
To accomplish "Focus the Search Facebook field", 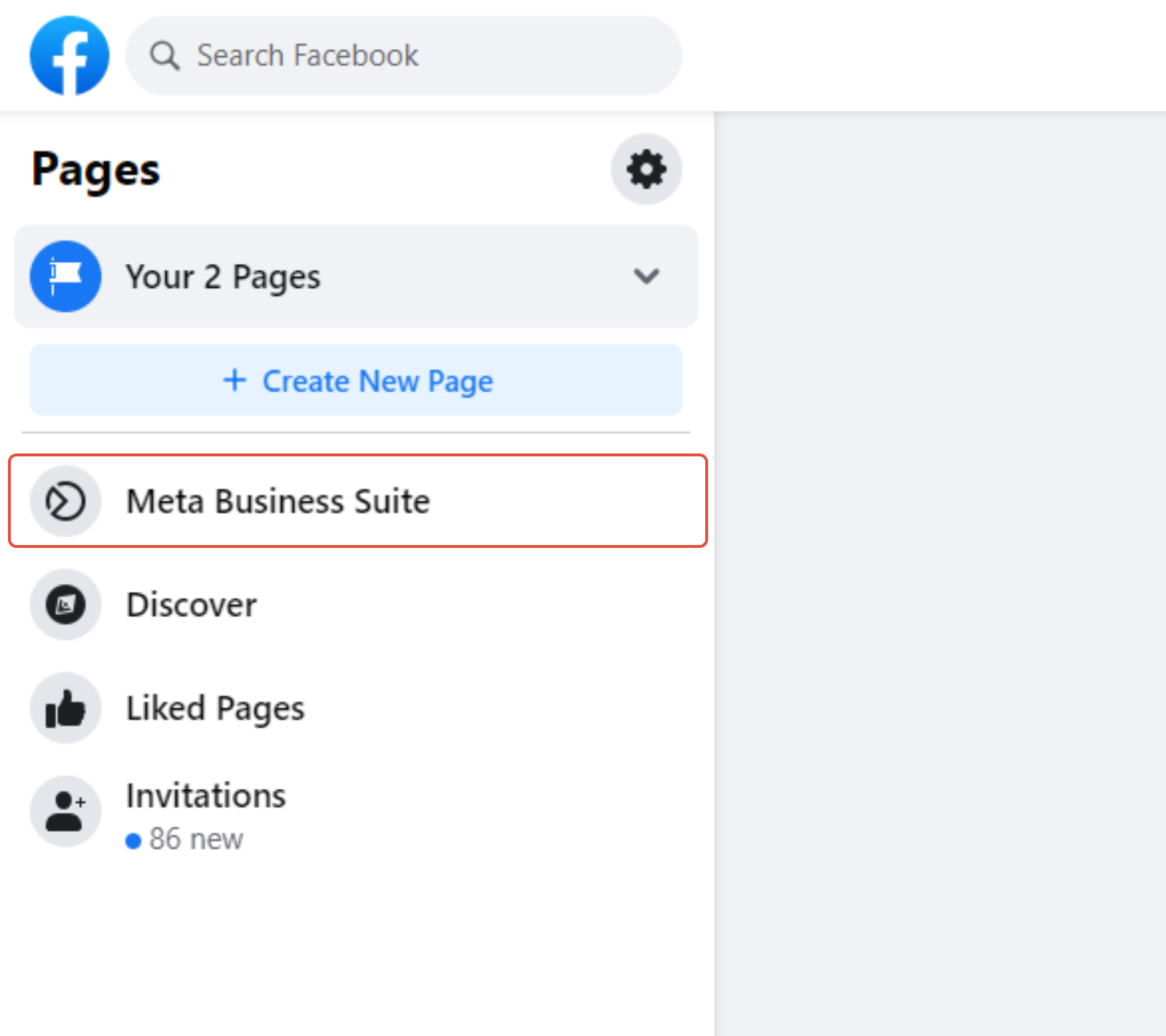I will point(404,56).
